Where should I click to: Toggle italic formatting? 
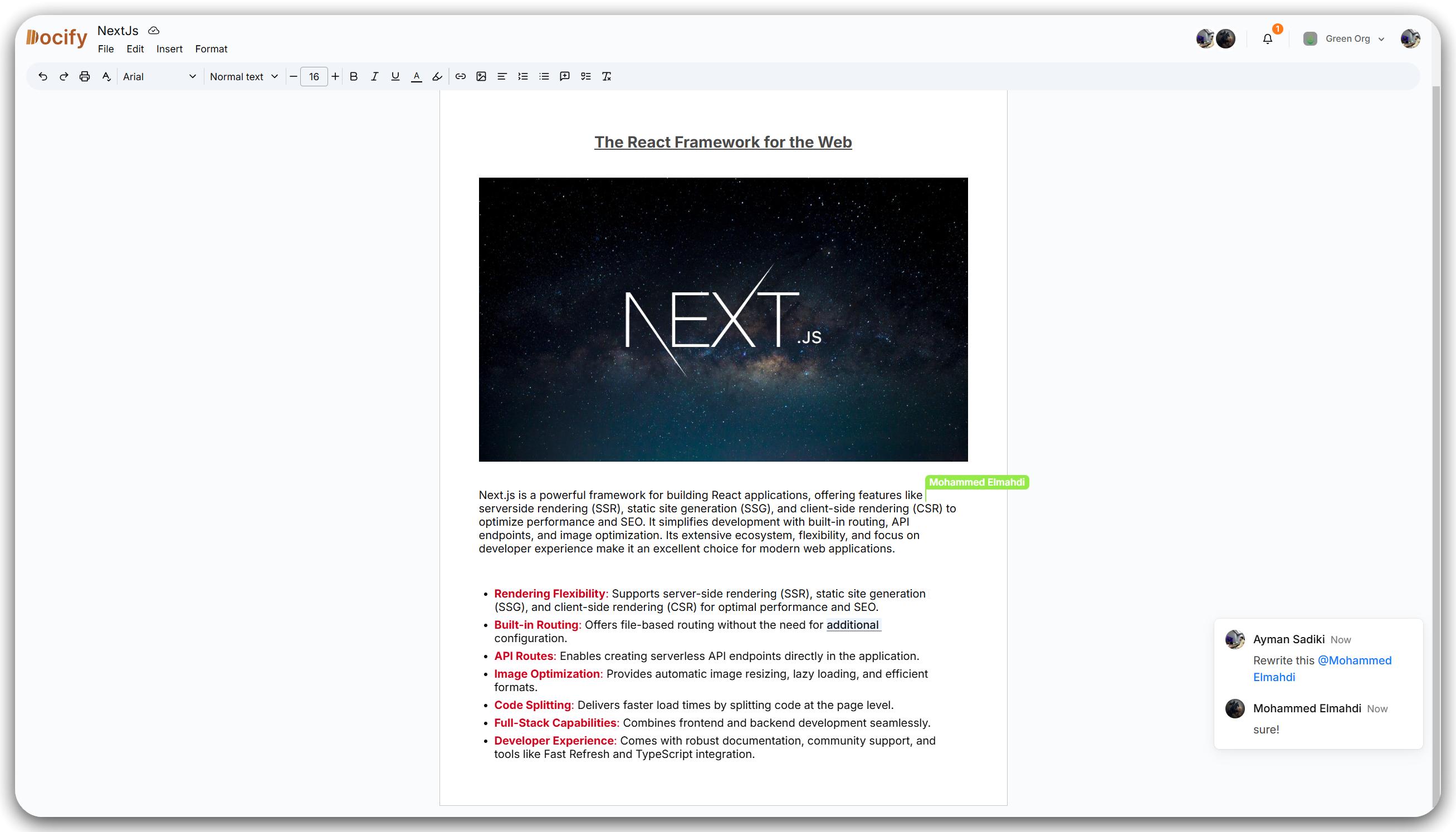pos(374,76)
